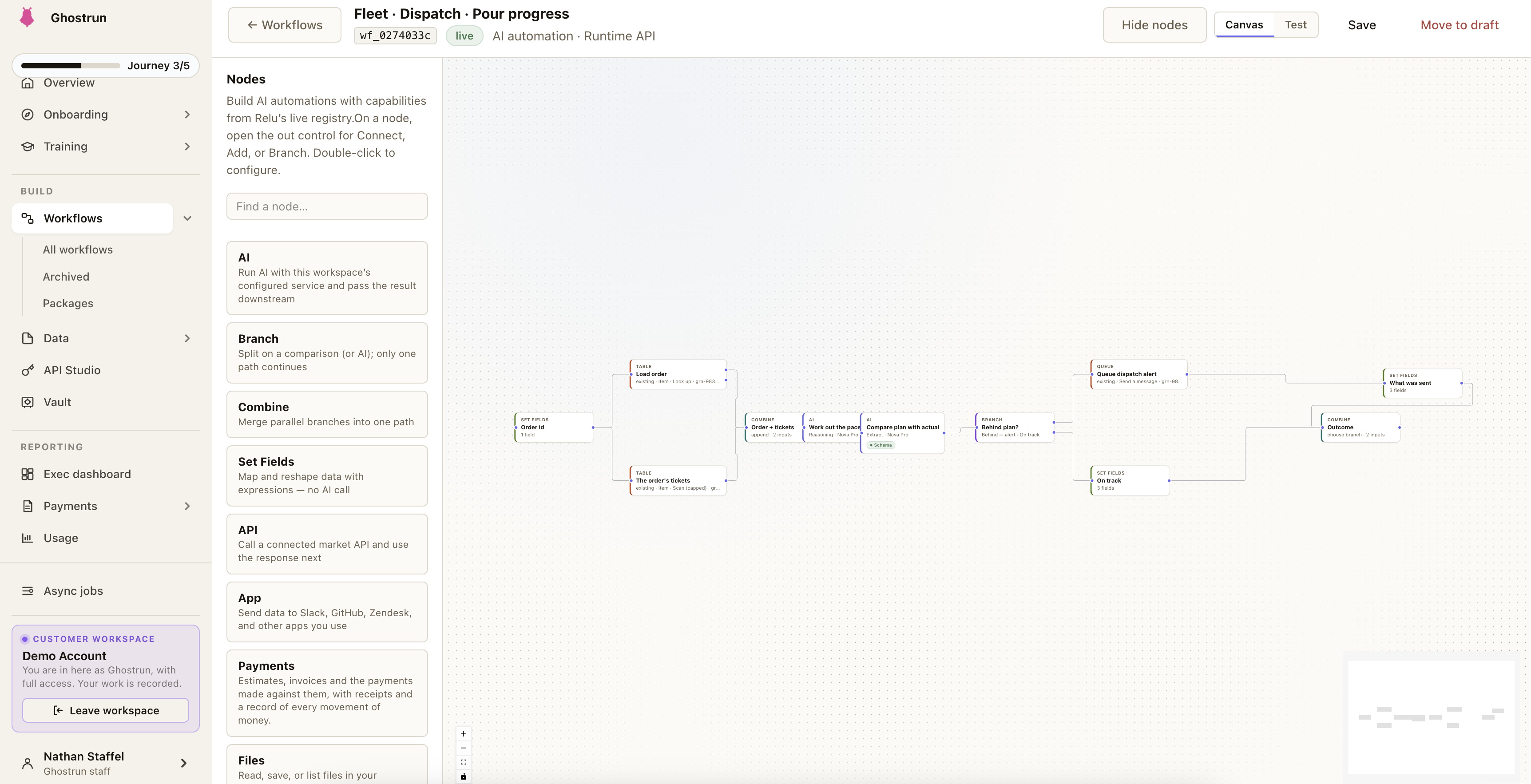Select the Branch node card in palette
1531x784 pixels.
[327, 353]
